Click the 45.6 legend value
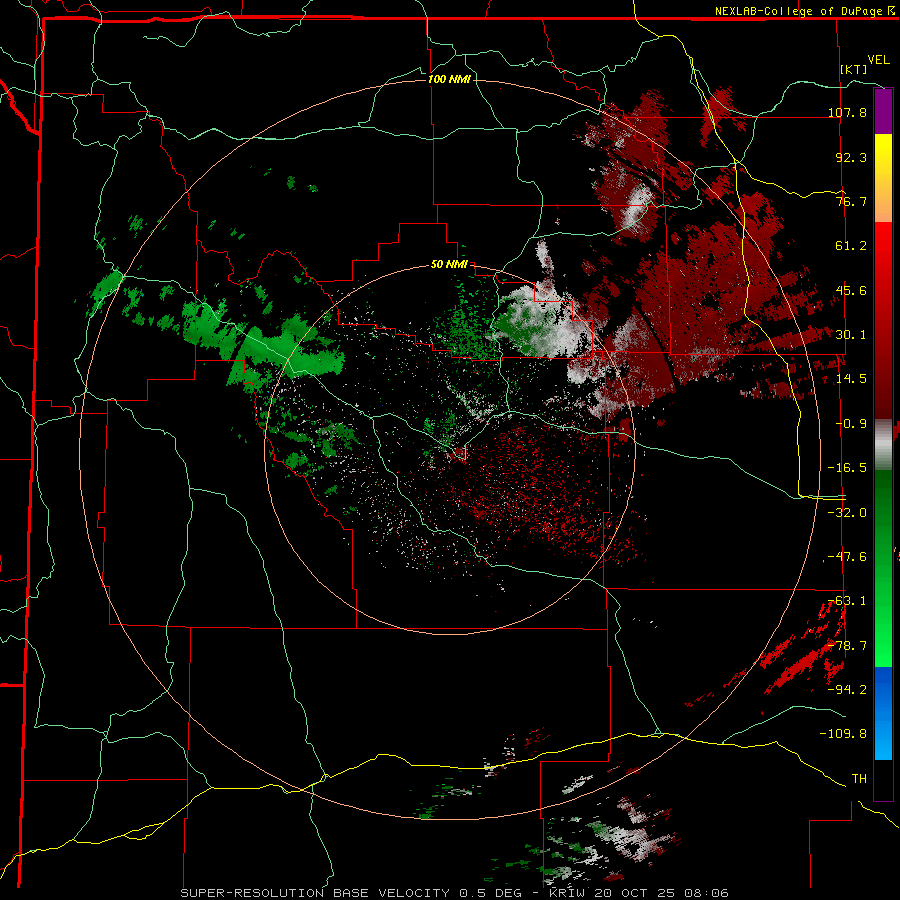 851,290
